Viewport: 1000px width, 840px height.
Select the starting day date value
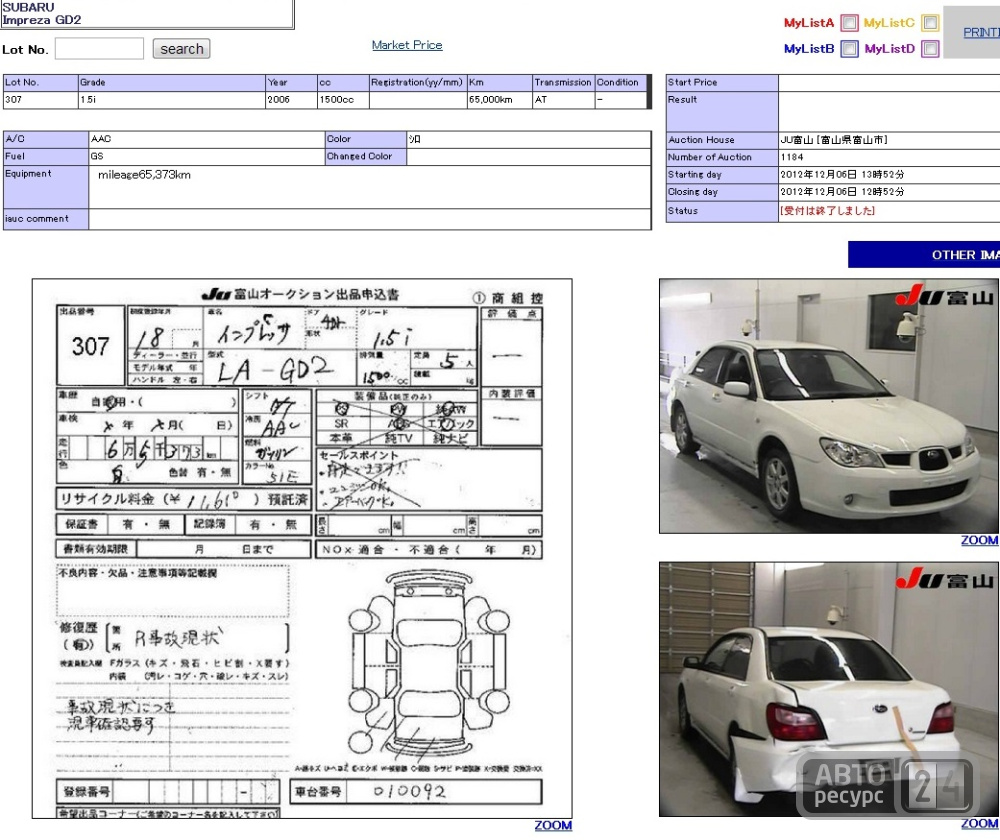(x=842, y=174)
